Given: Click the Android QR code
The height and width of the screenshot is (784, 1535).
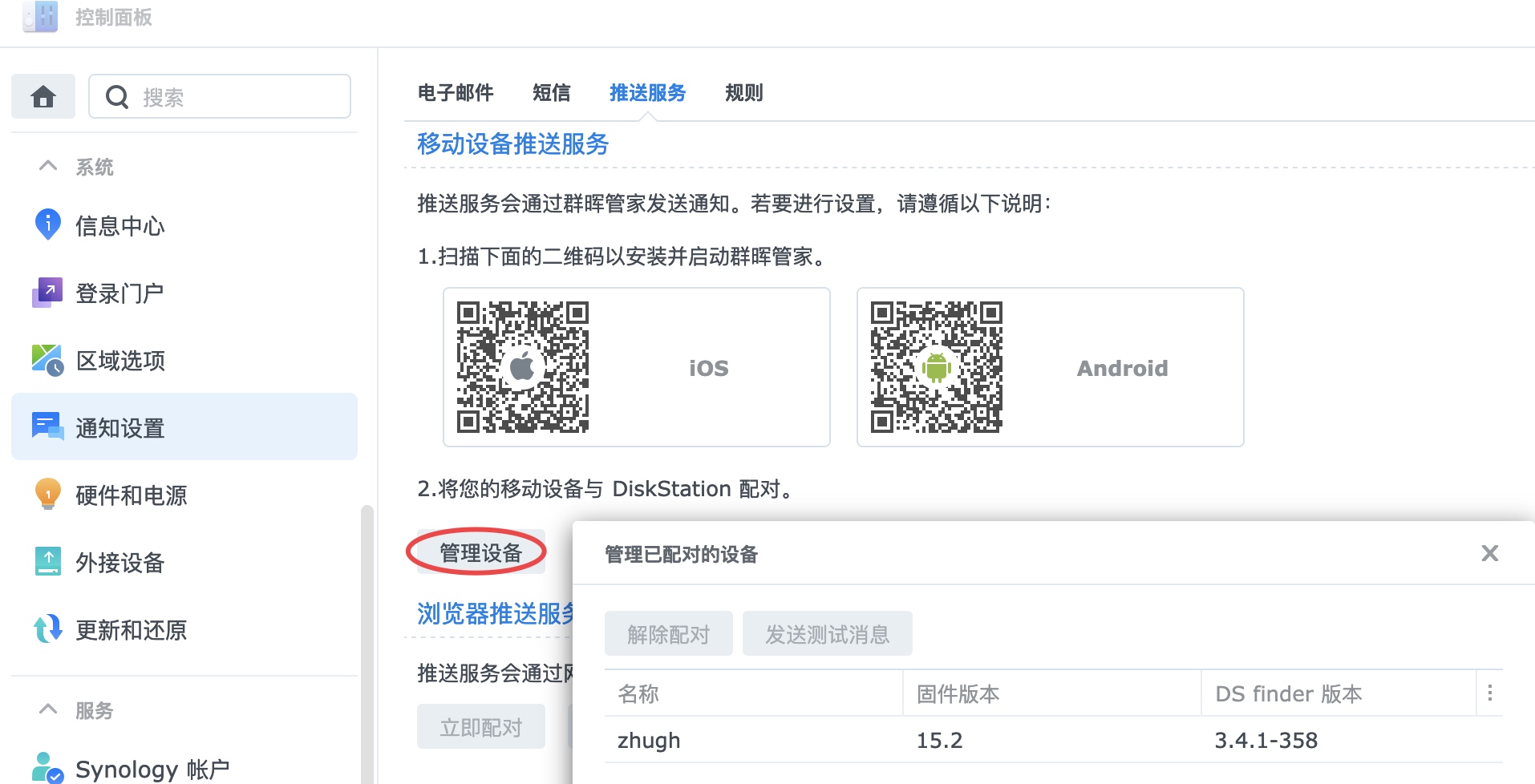Looking at the screenshot, I should (937, 367).
